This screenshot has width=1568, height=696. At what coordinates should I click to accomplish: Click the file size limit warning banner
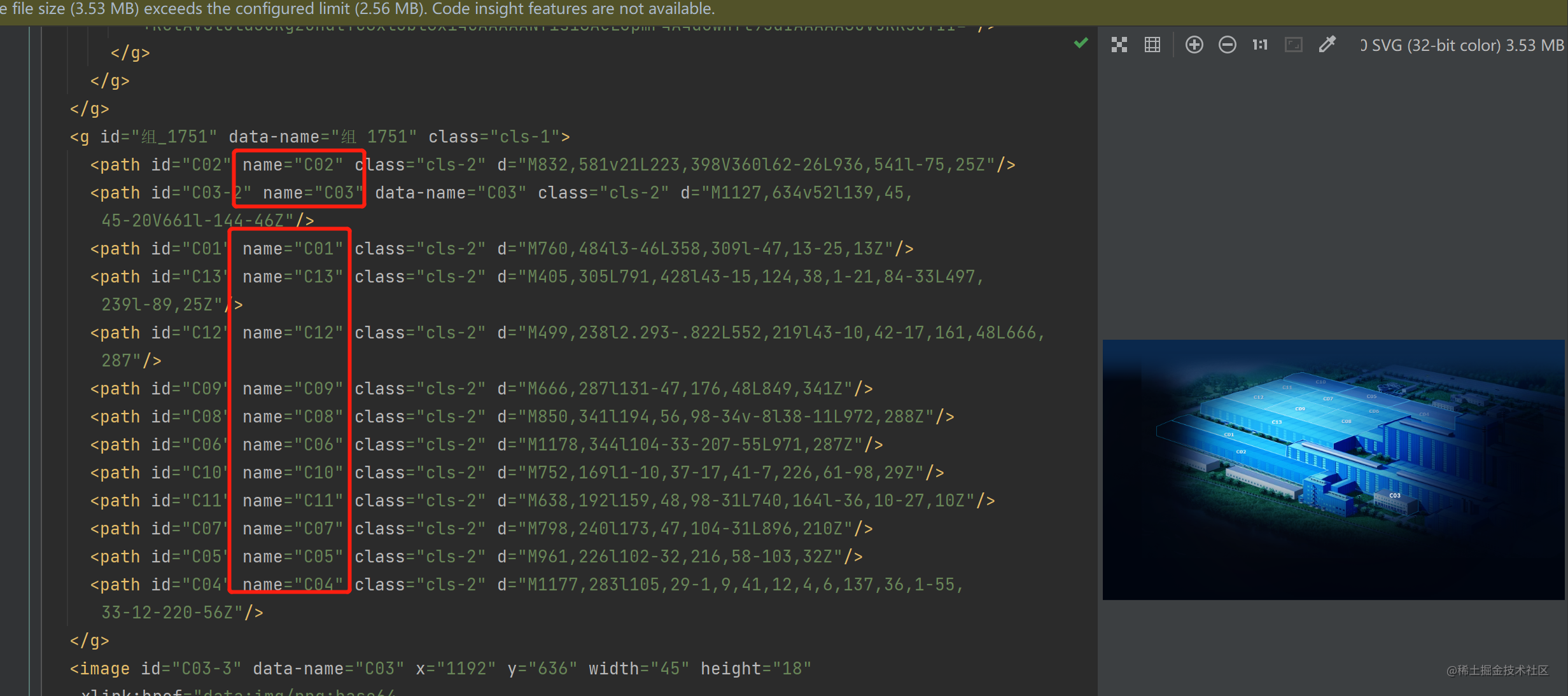coord(356,9)
